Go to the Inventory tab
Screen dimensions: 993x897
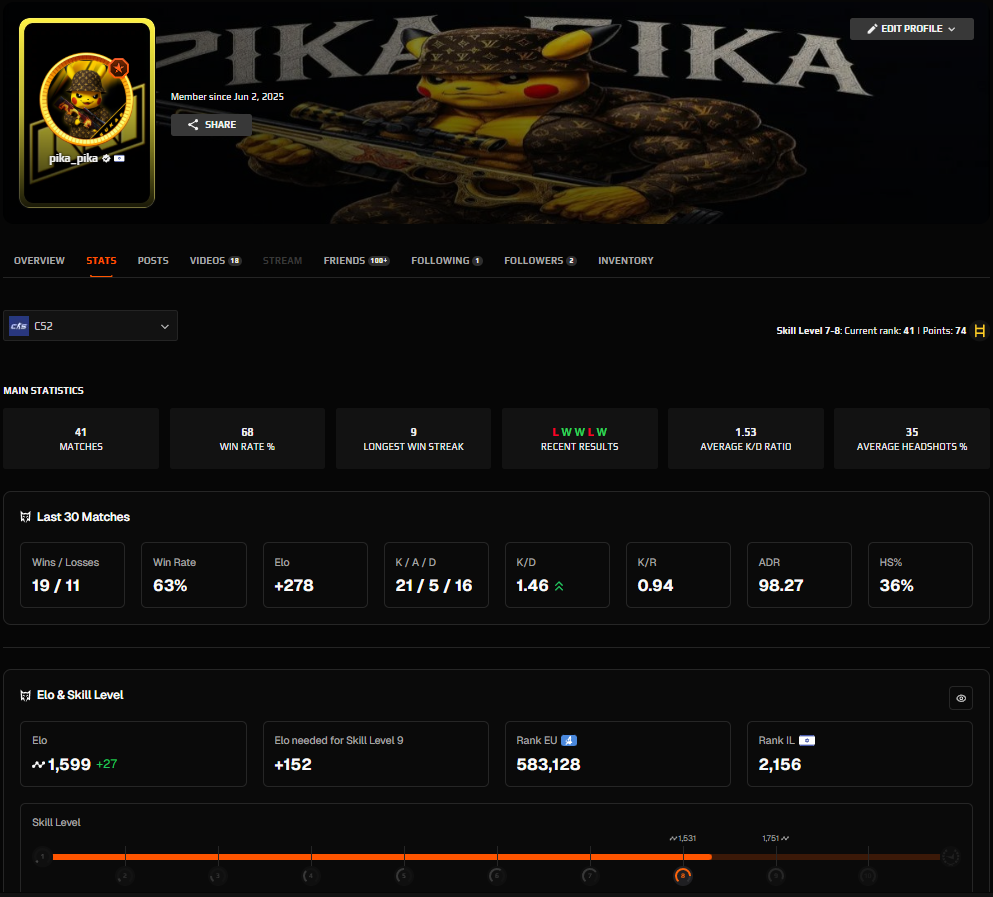point(626,261)
